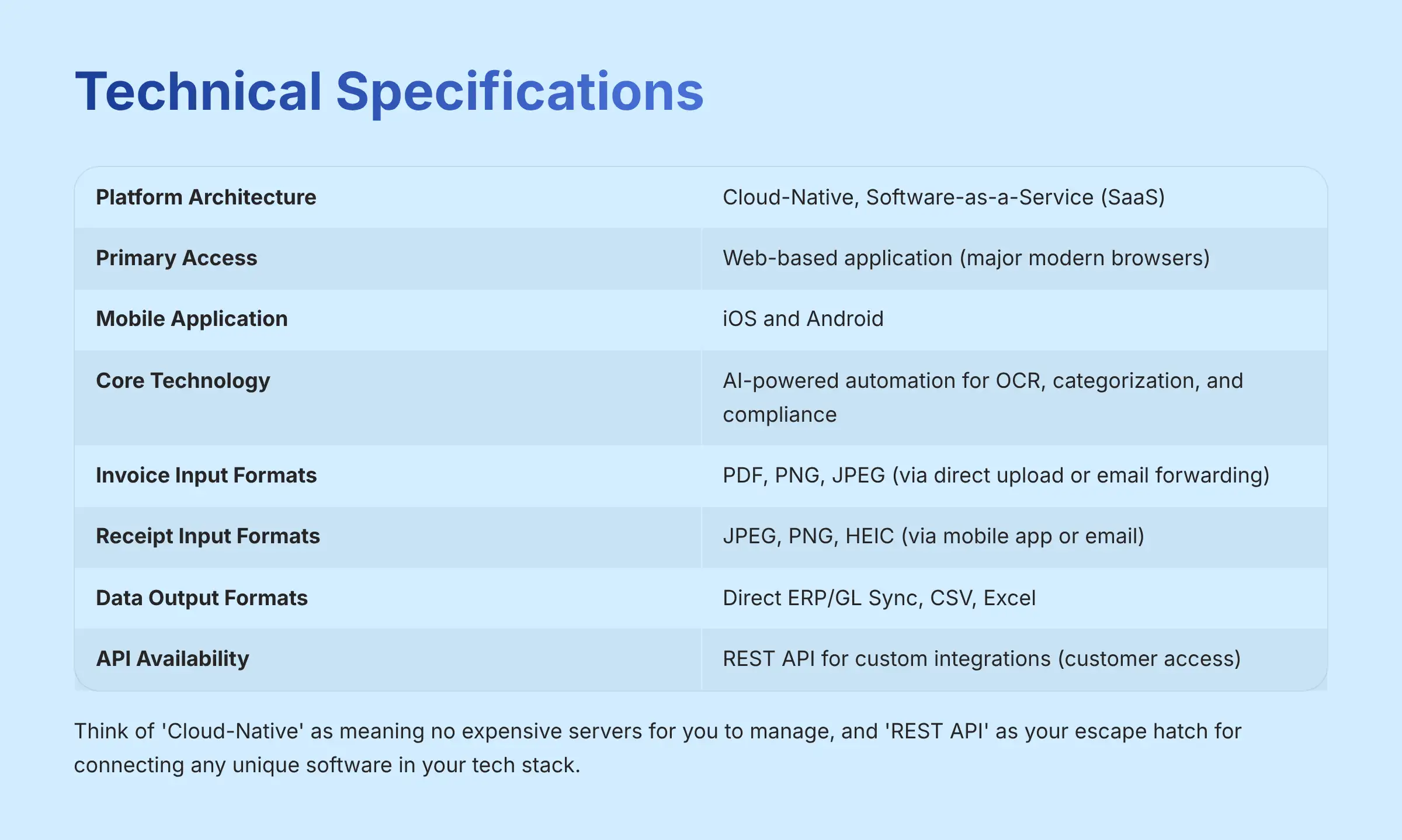This screenshot has height=840, width=1402.
Task: Select the 'API Availability' label
Action: 172,659
